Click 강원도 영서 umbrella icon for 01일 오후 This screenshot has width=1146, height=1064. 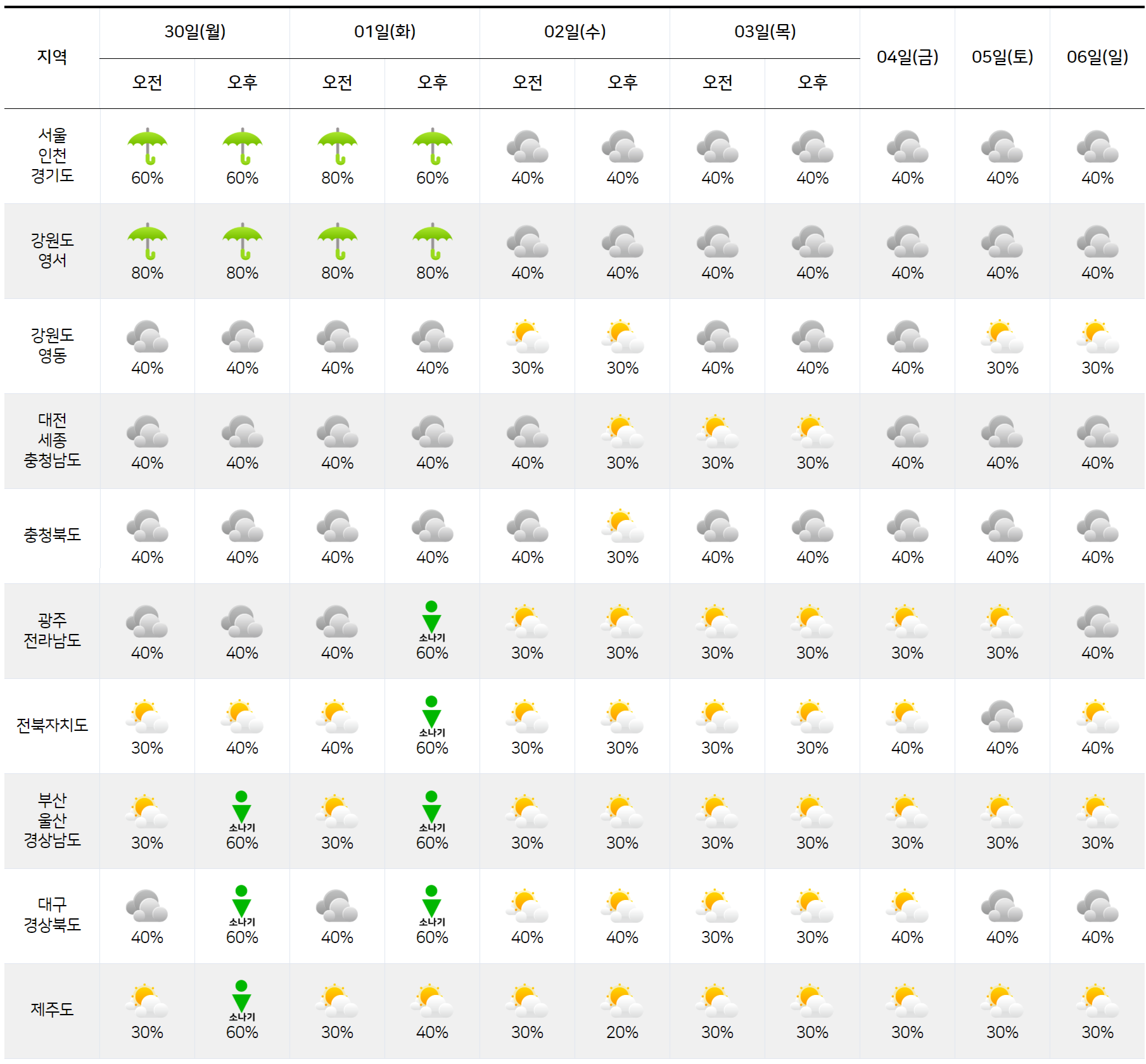(432, 241)
